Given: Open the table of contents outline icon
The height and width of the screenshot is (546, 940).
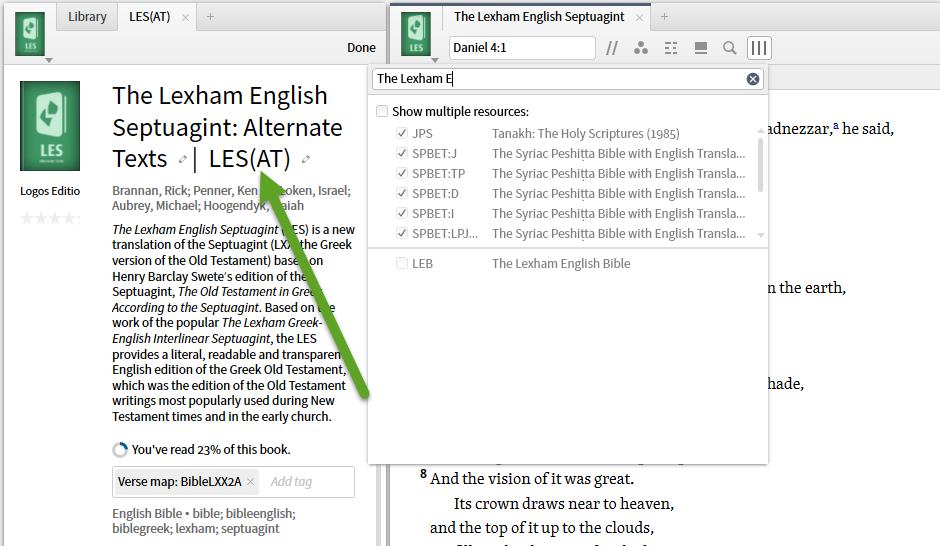Looking at the screenshot, I should 671,48.
